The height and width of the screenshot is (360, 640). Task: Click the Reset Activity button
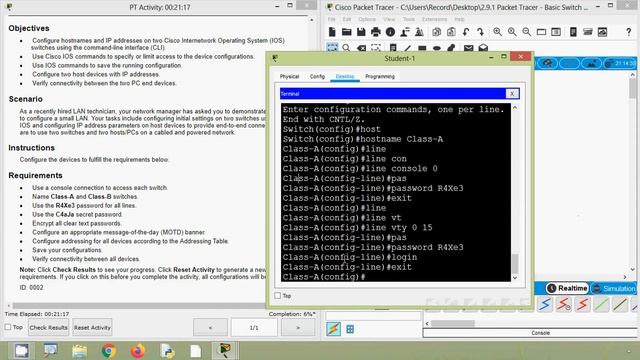[x=92, y=327]
